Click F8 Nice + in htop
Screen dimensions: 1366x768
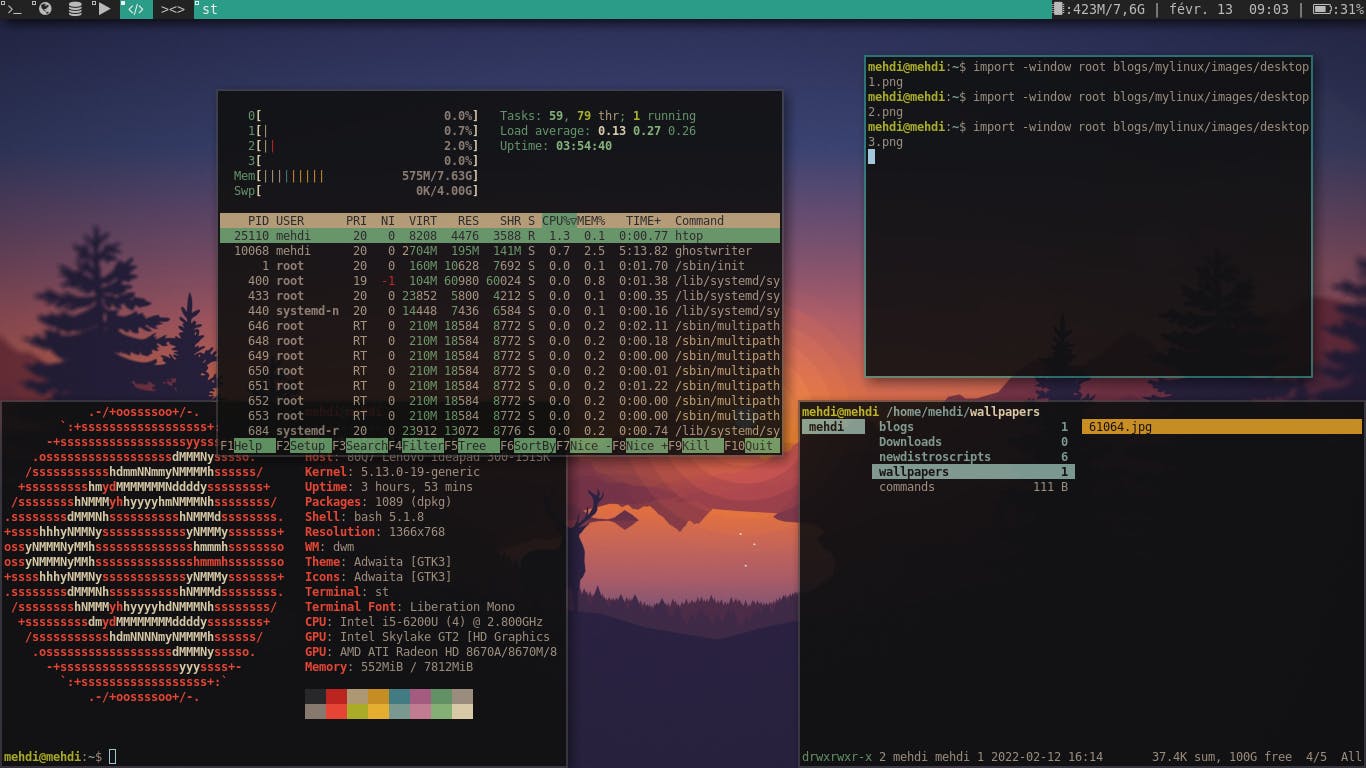(x=640, y=446)
